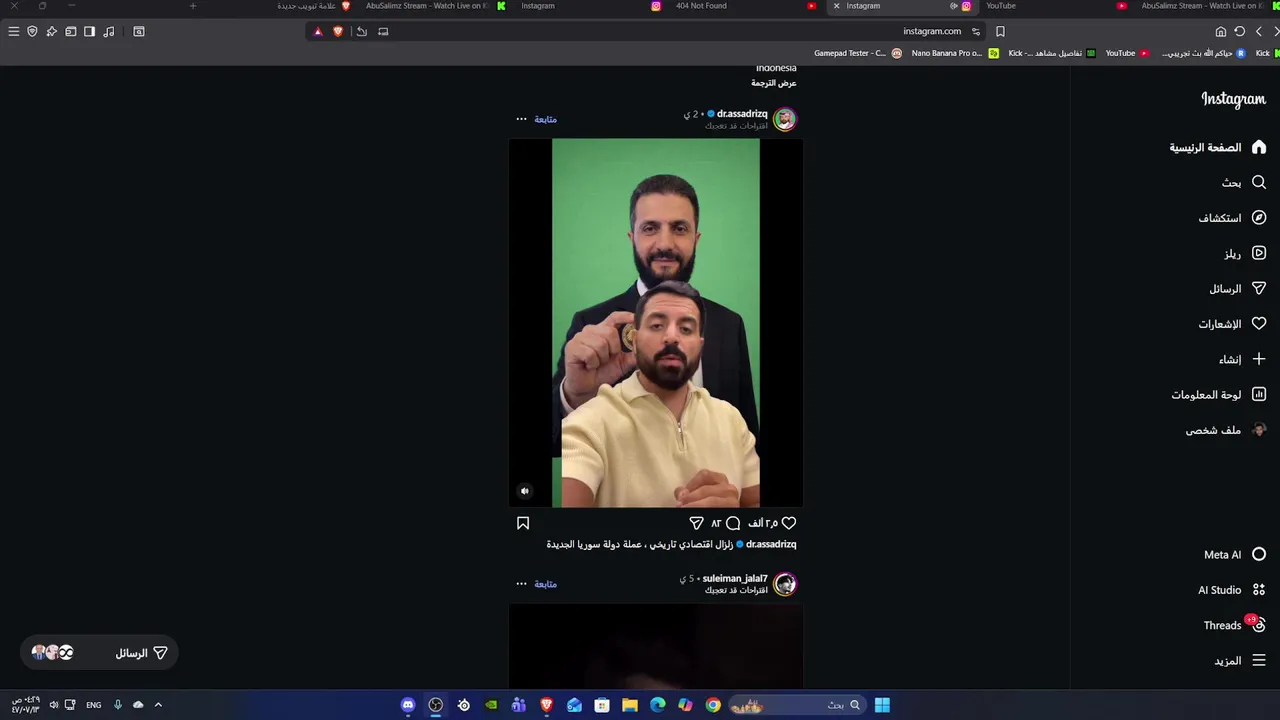Image resolution: width=1280 pixels, height=720 pixels.
Task: Toggle the browser sidebar panel
Action: (x=89, y=31)
